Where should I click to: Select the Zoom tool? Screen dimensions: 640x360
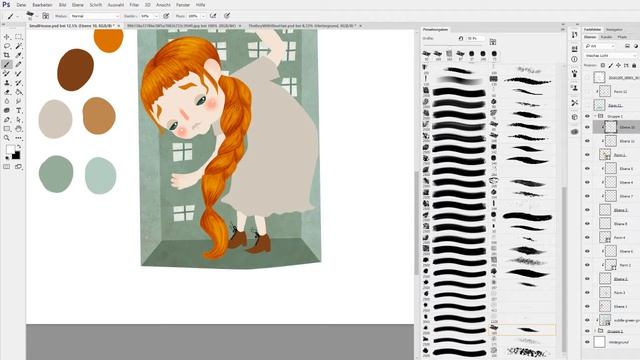pos(7,138)
